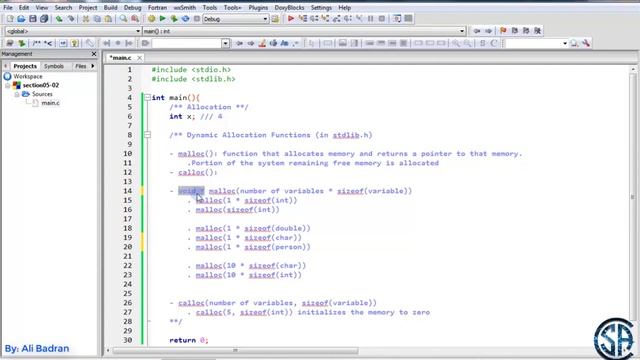The image size is (640, 360).
Task: Cut selection with the scissors icon
Action: 86,19
